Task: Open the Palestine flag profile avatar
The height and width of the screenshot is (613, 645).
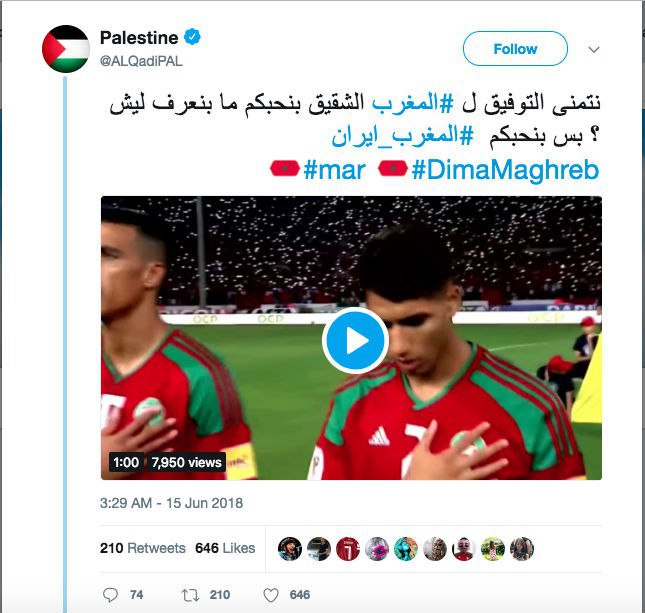Action: (66, 49)
